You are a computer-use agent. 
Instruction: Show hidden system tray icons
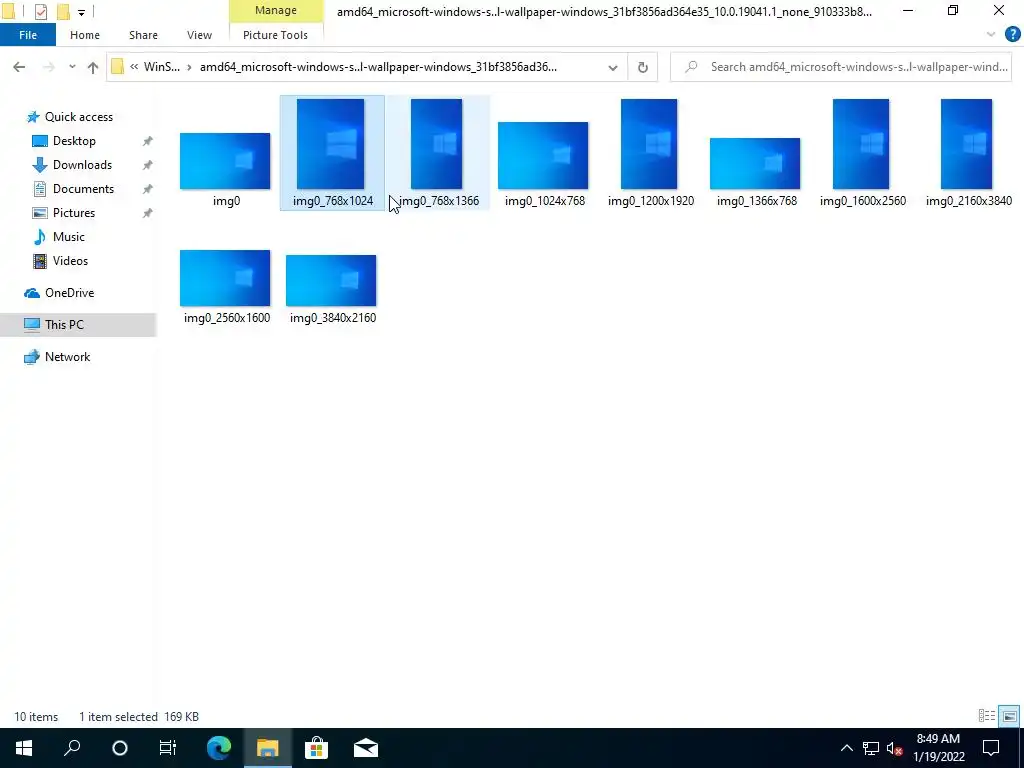point(846,748)
